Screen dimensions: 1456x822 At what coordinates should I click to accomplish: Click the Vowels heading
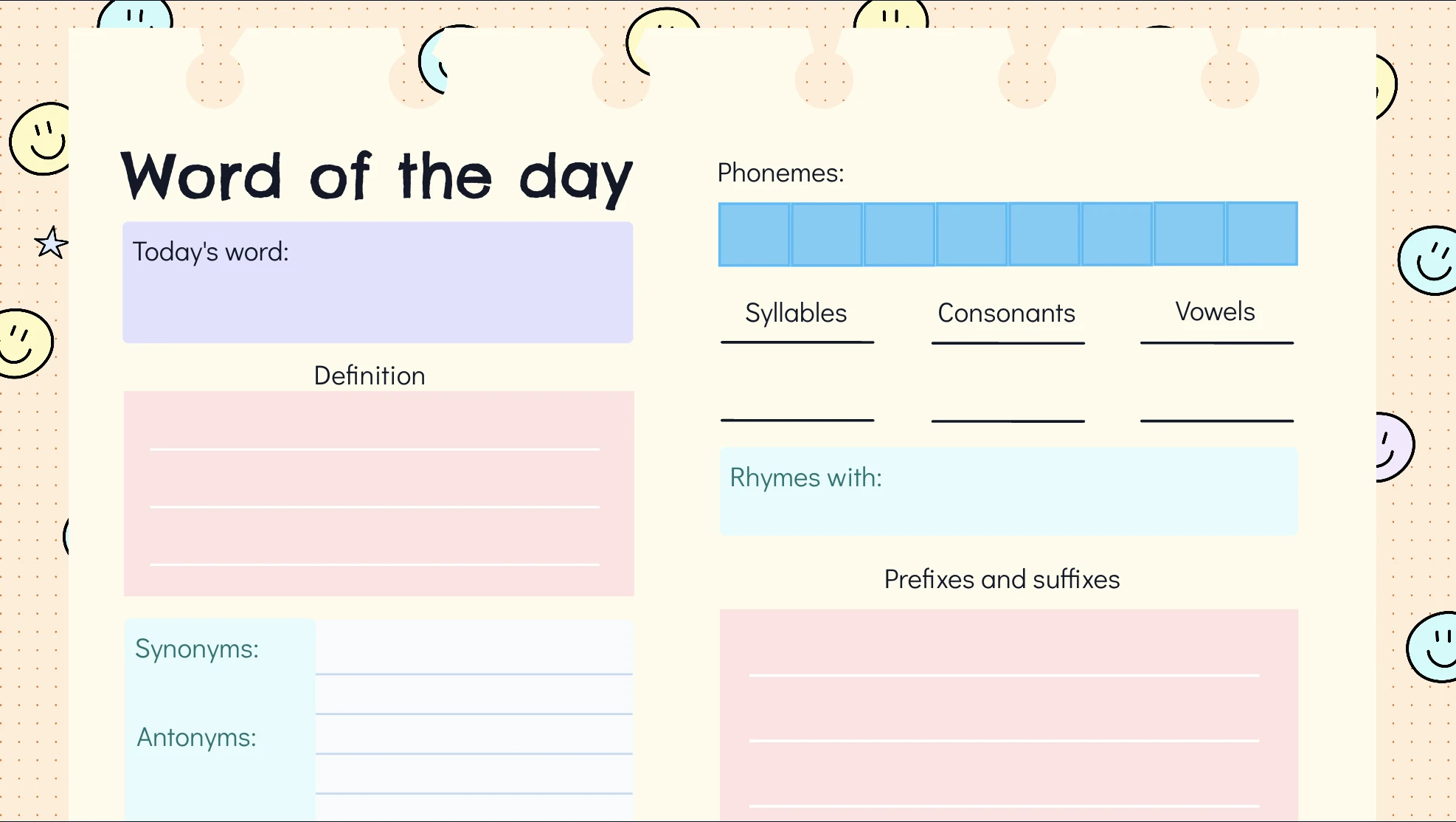1216,311
